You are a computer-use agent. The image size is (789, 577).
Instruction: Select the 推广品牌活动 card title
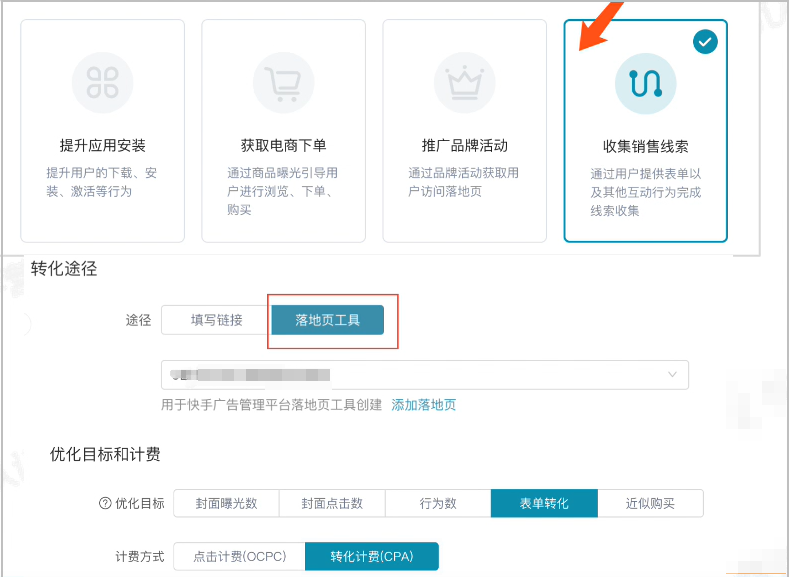[x=464, y=146]
